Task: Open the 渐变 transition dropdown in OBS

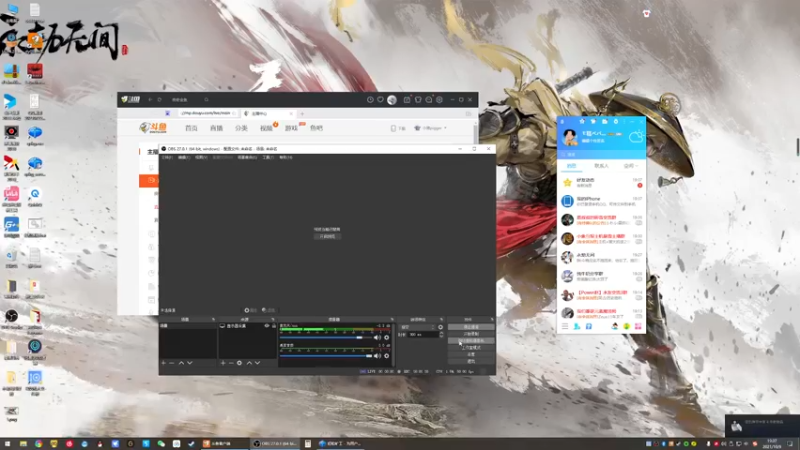Action: (x=418, y=327)
